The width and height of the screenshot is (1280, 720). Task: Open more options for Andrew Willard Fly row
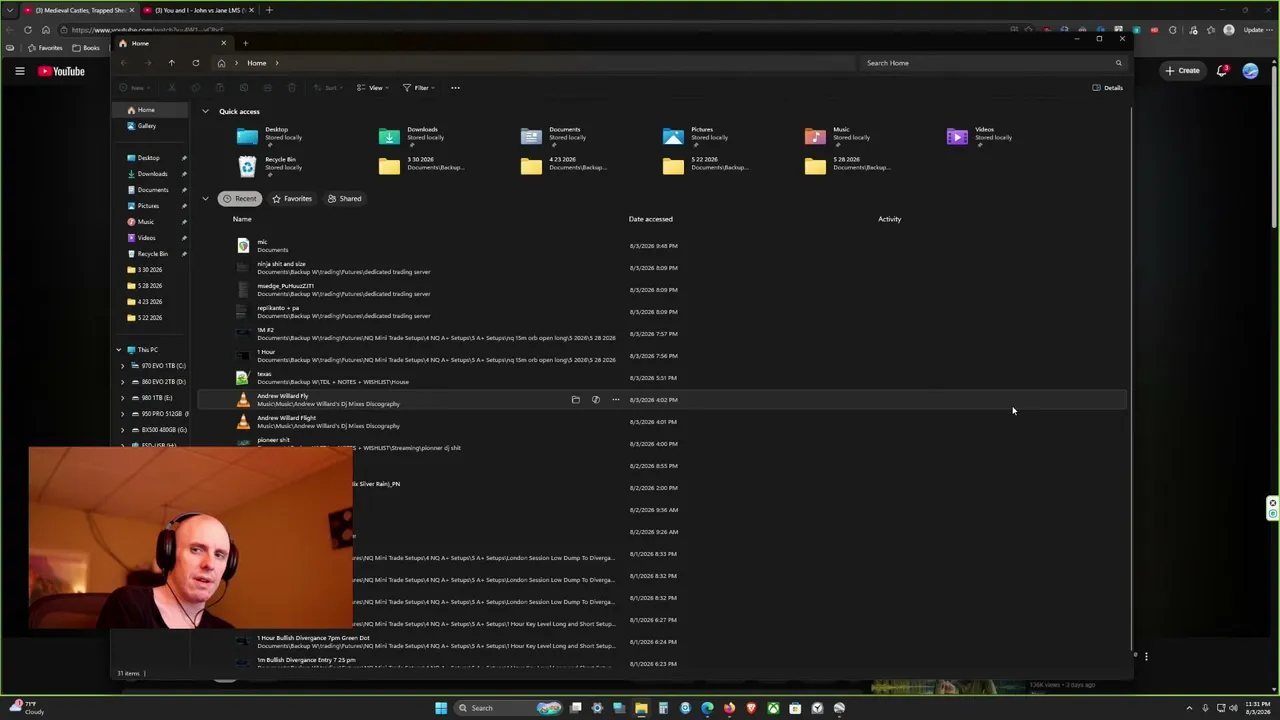[x=615, y=400]
